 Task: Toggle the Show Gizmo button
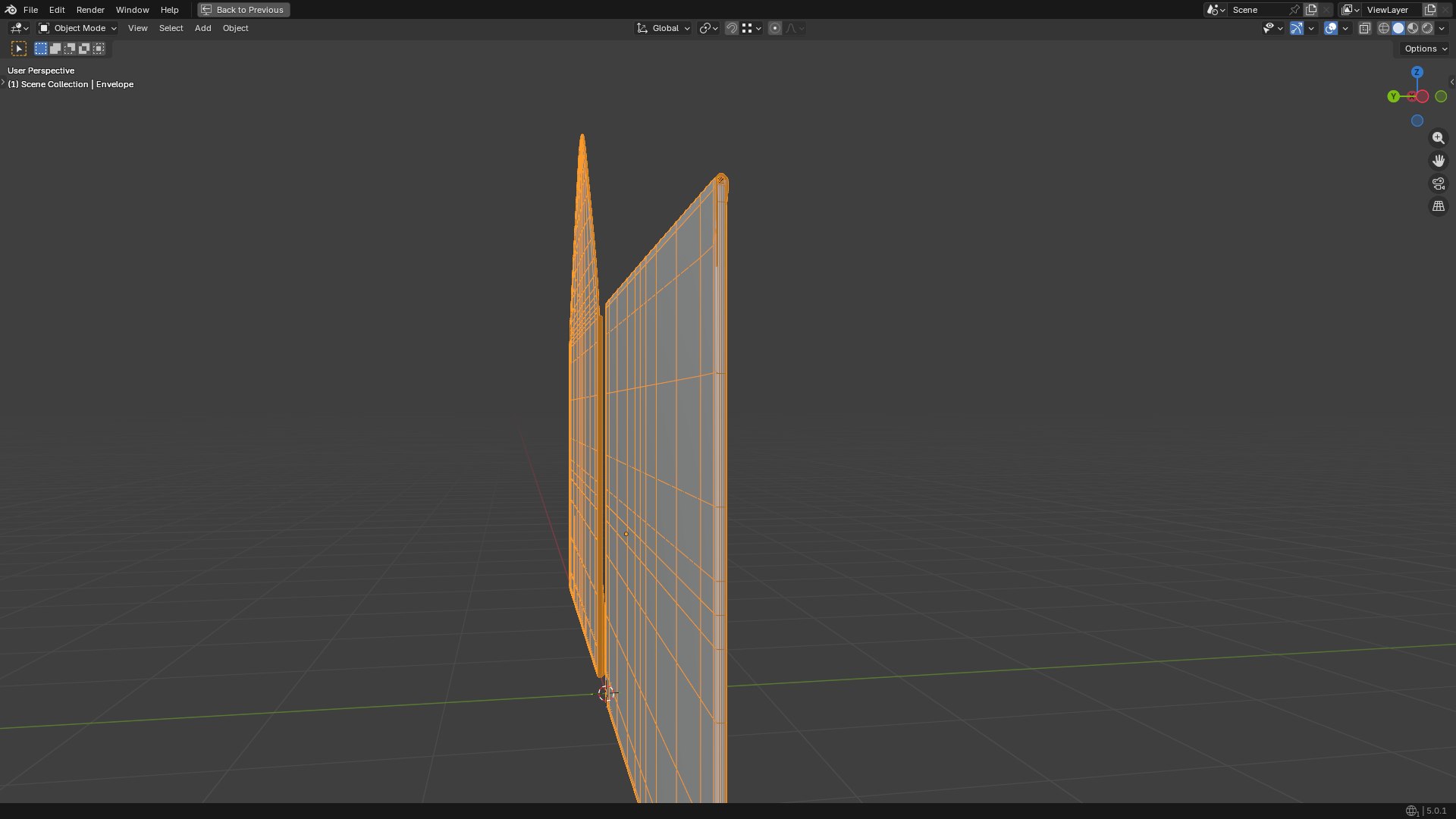click(x=1297, y=28)
